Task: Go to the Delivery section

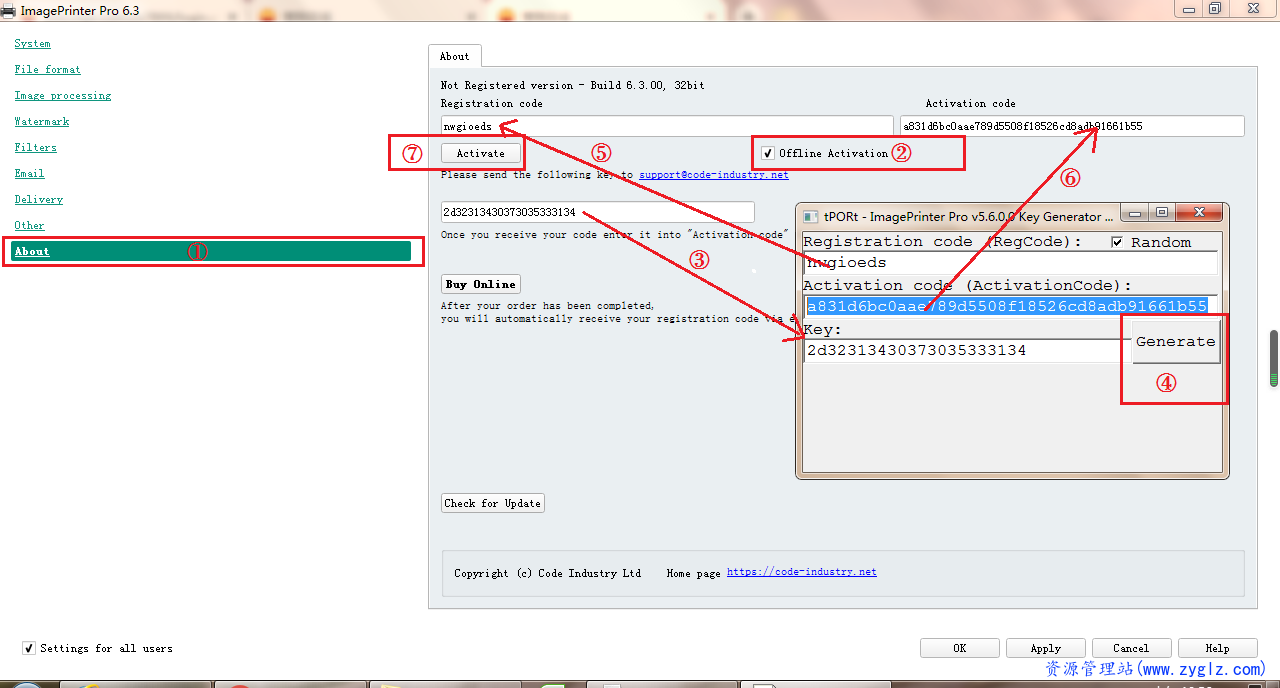Action: point(38,200)
